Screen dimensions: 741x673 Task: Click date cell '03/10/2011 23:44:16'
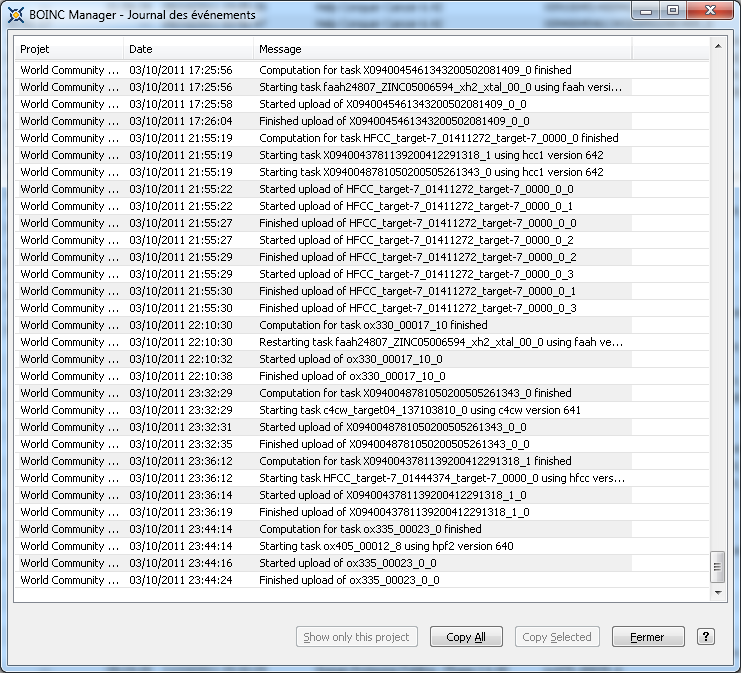181,563
